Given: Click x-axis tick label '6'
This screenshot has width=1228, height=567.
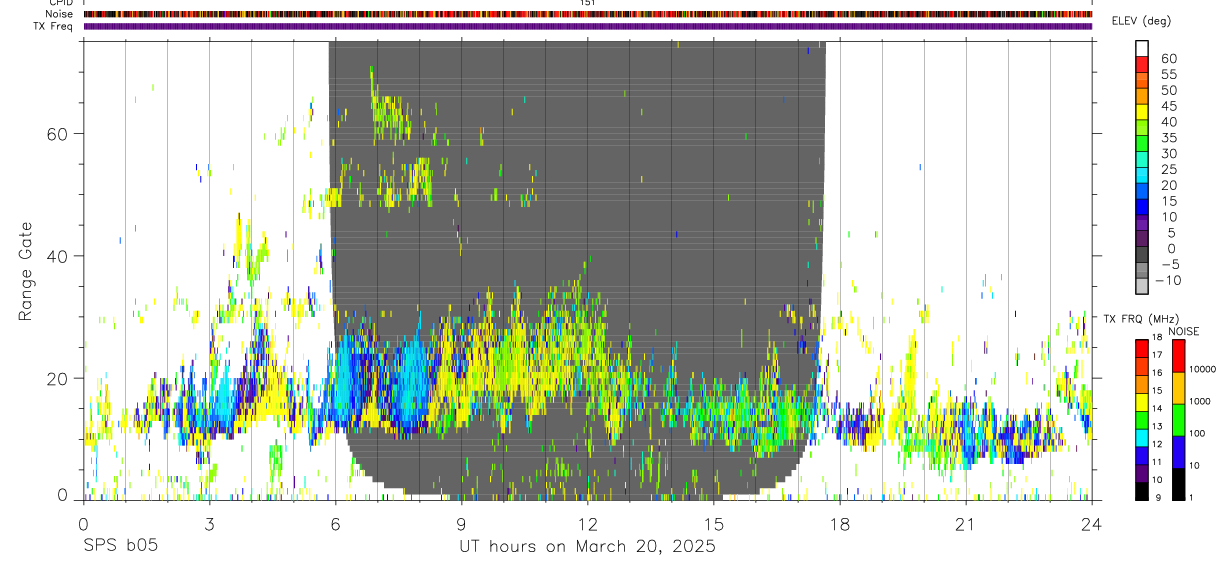Looking at the screenshot, I should pyautogui.click(x=335, y=524).
